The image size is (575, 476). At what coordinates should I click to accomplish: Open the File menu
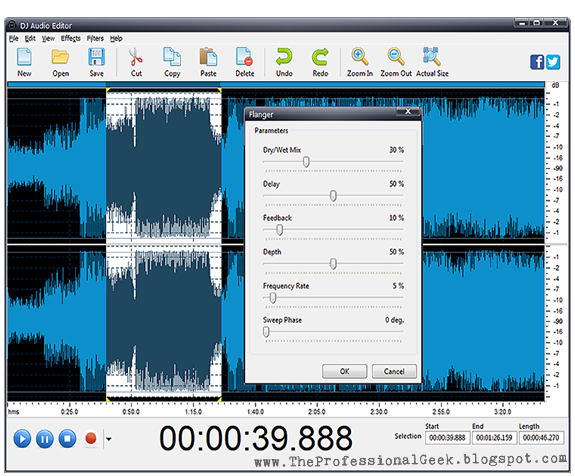pyautogui.click(x=14, y=39)
